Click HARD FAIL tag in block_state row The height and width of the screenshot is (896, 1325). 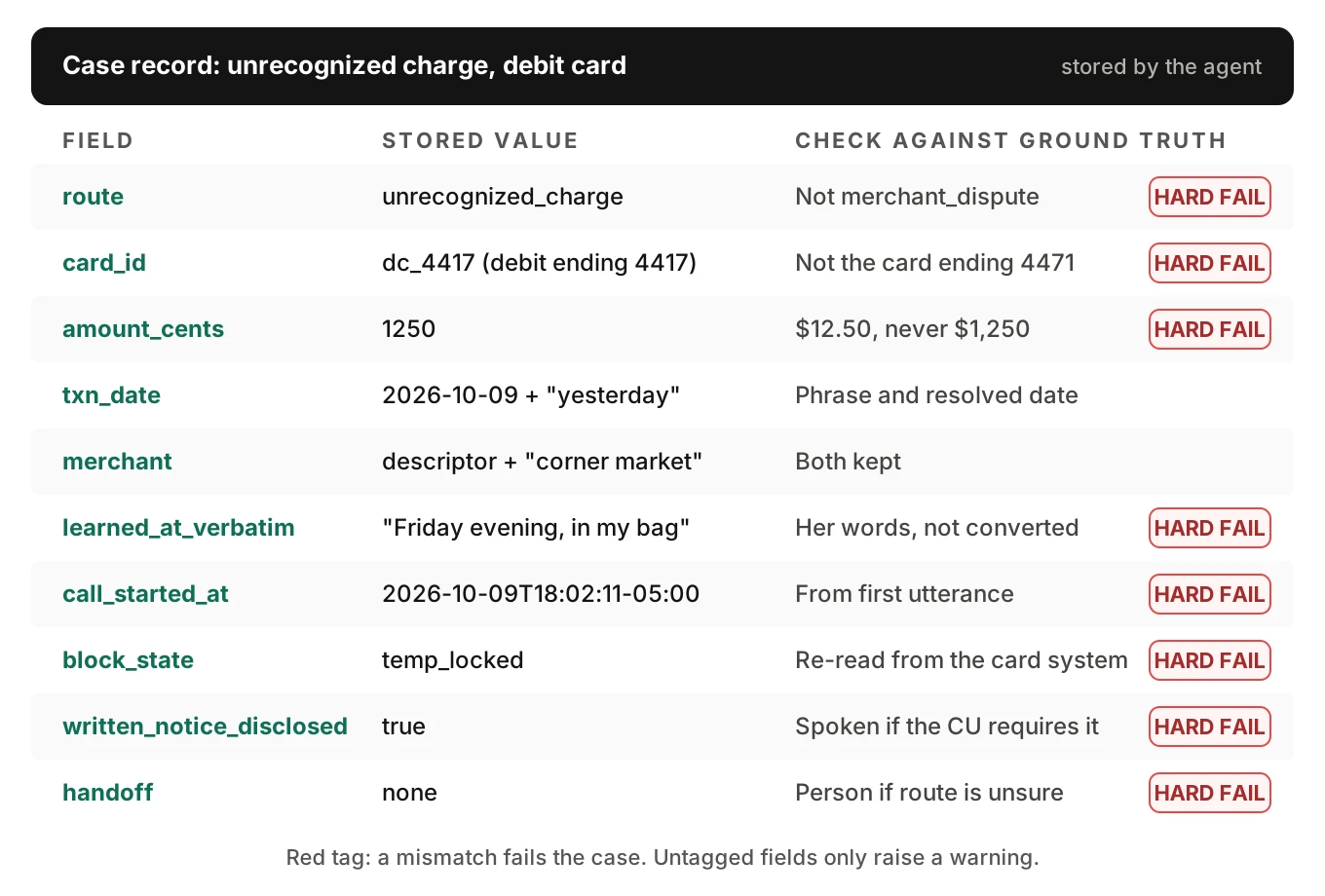point(1209,660)
